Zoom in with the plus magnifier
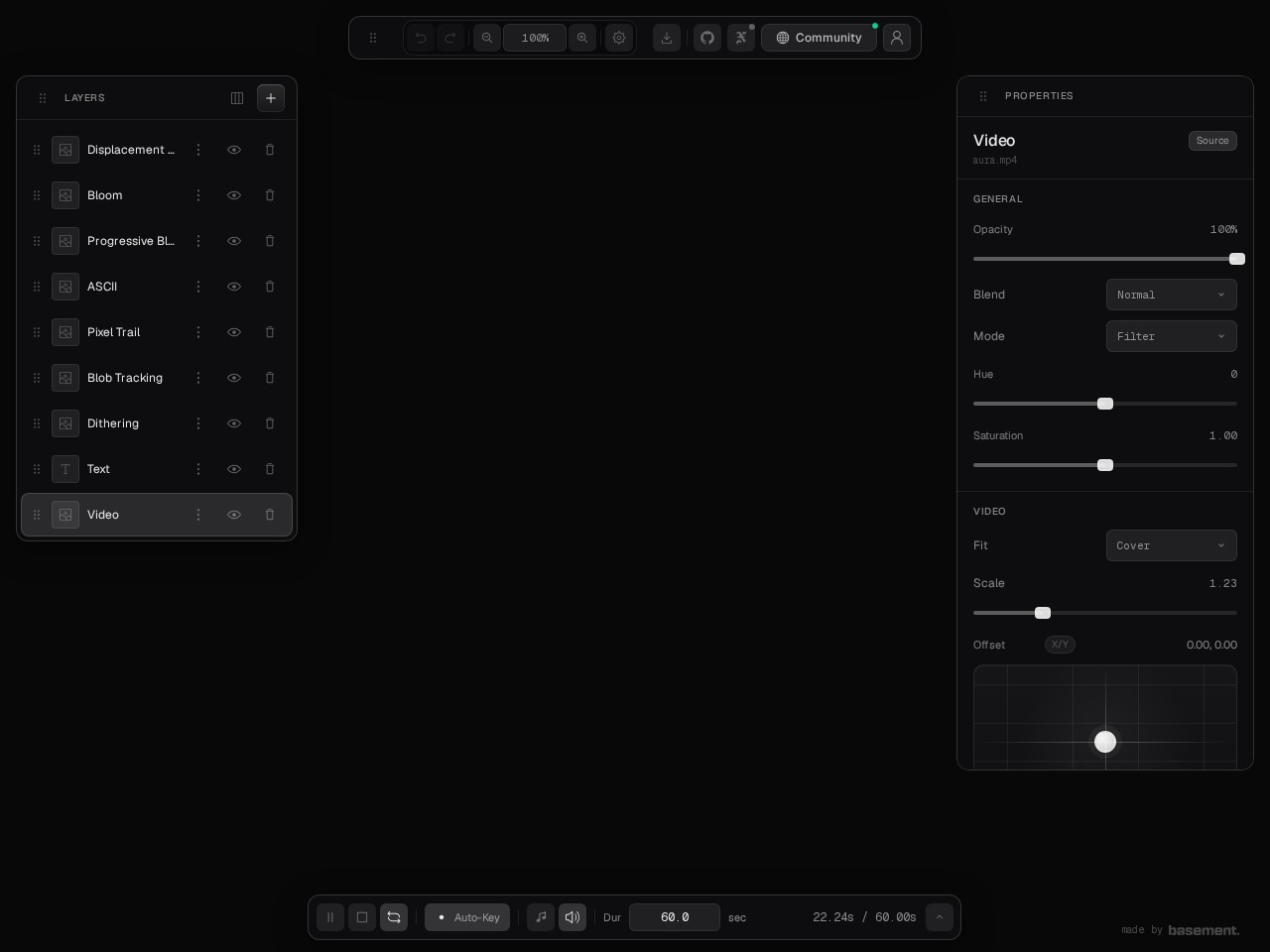 [x=582, y=38]
